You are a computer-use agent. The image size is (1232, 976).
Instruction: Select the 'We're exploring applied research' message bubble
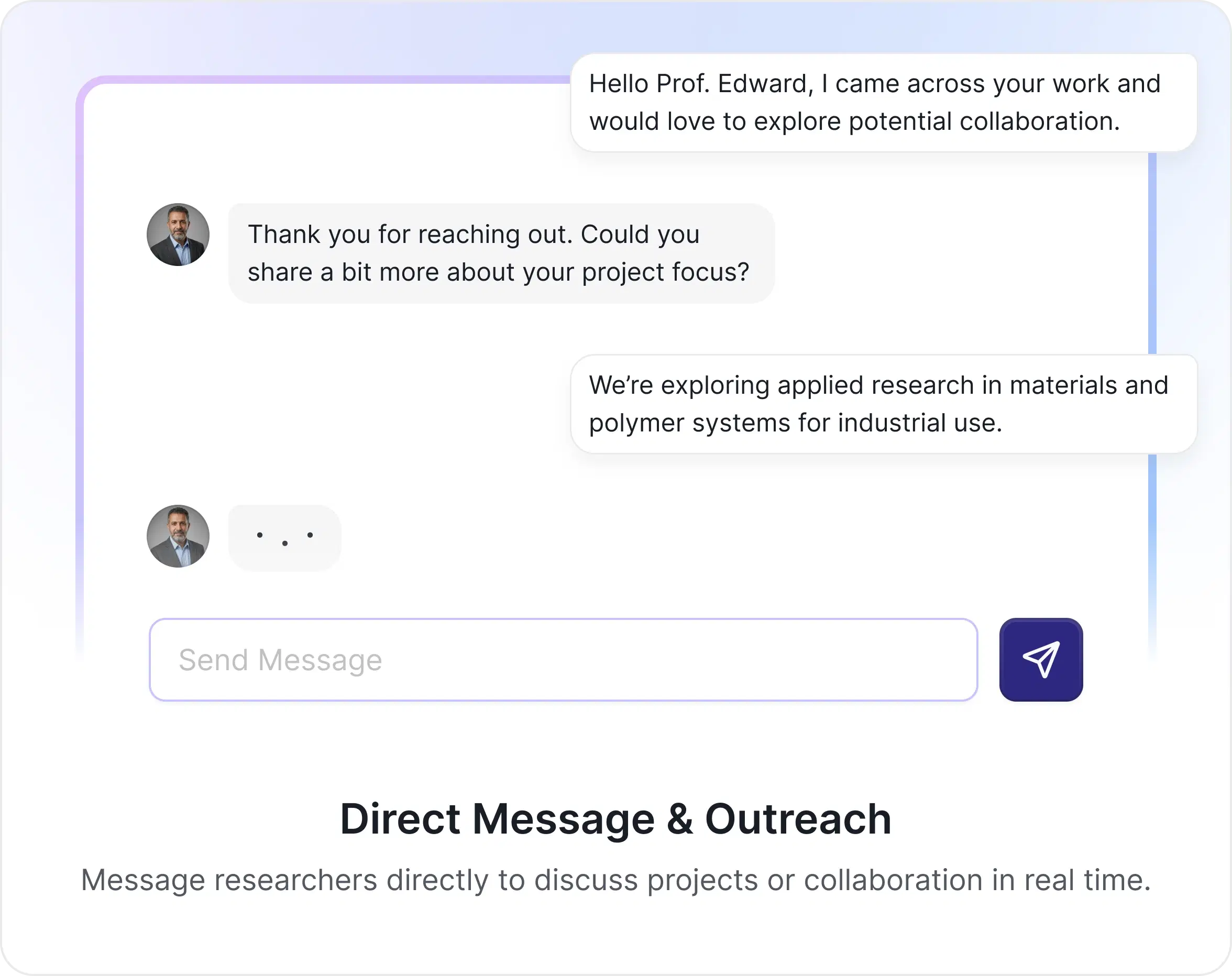[x=884, y=404]
